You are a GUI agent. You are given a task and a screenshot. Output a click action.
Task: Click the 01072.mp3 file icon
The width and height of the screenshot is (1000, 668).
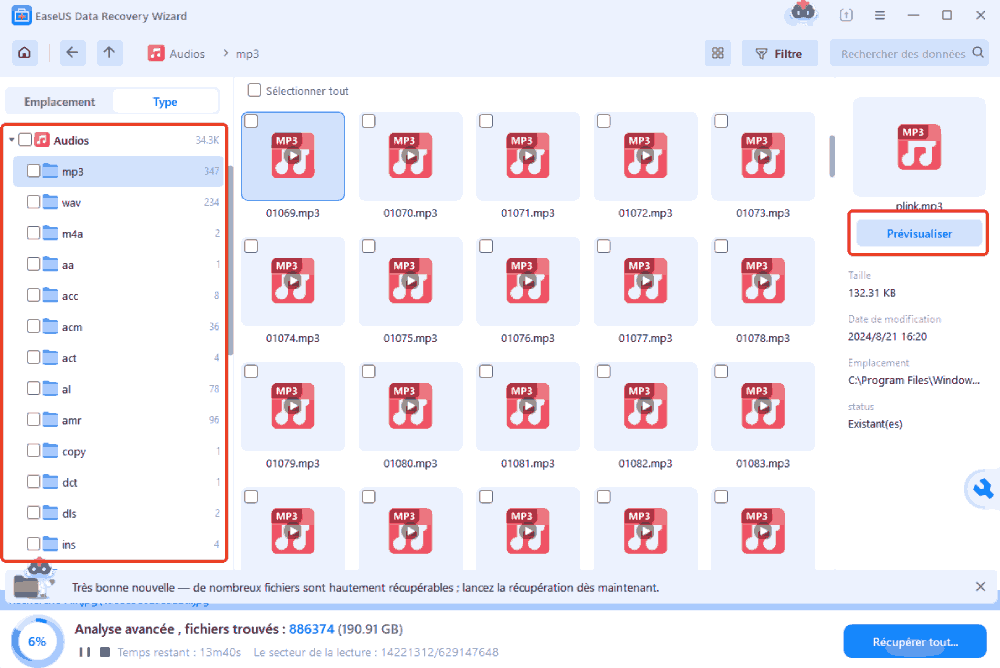click(645, 156)
